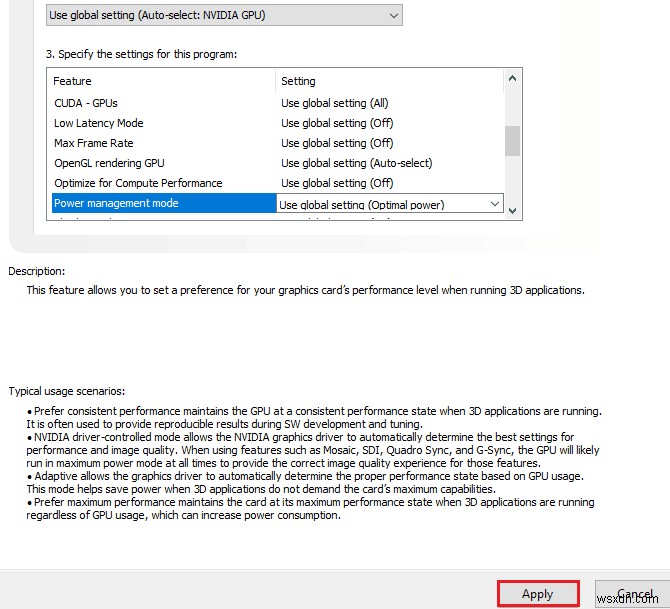This screenshot has width=670, height=609.
Task: Click the settings list scroll up arrow
Action: (x=512, y=78)
